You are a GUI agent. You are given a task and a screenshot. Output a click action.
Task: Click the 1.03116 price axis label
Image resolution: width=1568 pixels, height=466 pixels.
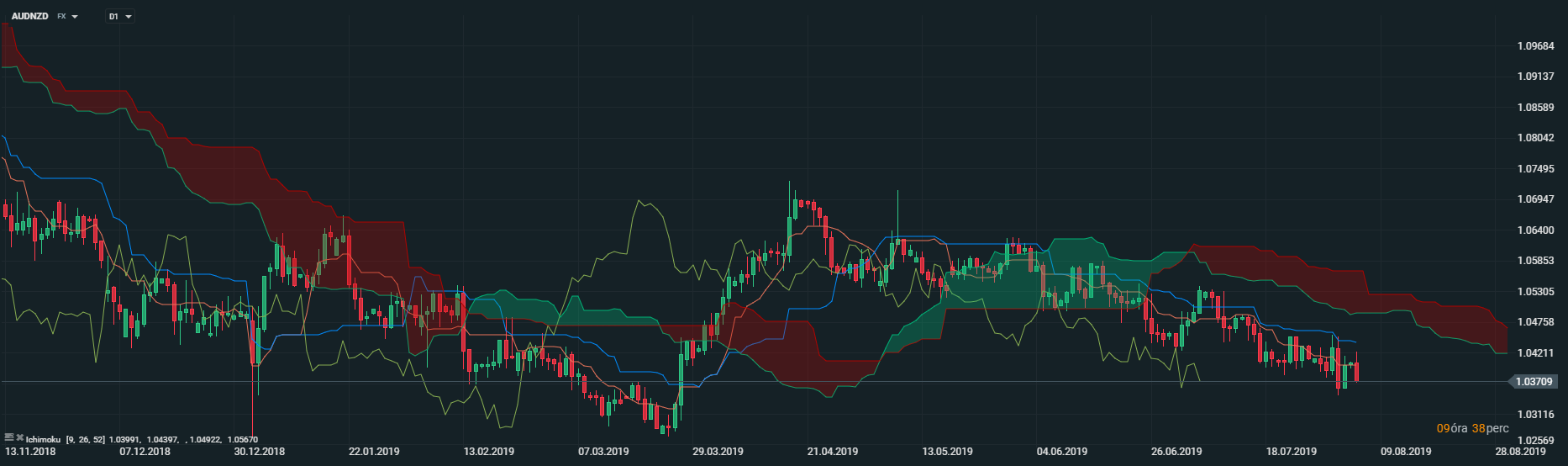coord(1535,415)
